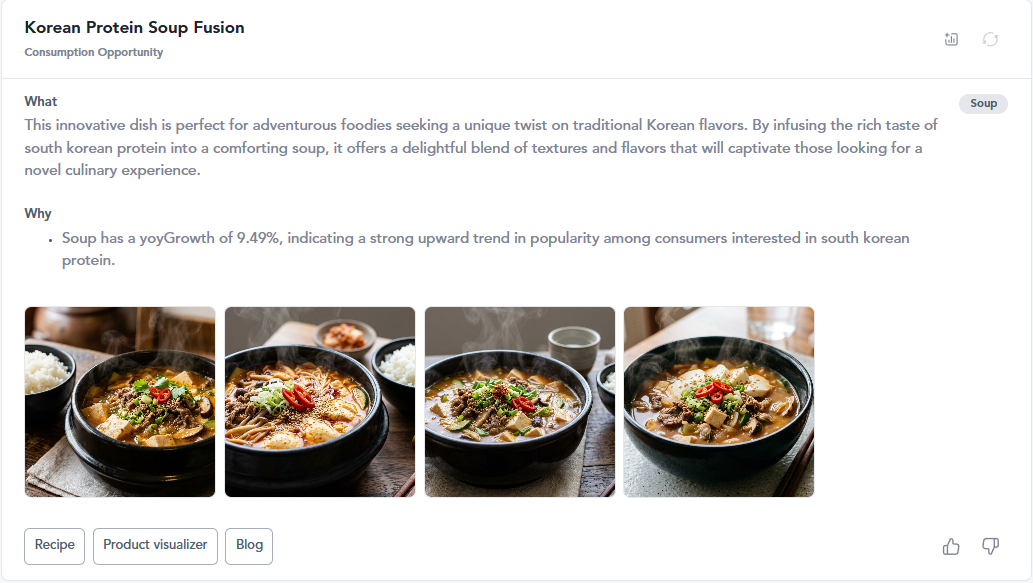Click the Consumption Opportunity subtitle
This screenshot has height=583, width=1033.
pyautogui.click(x=94, y=52)
